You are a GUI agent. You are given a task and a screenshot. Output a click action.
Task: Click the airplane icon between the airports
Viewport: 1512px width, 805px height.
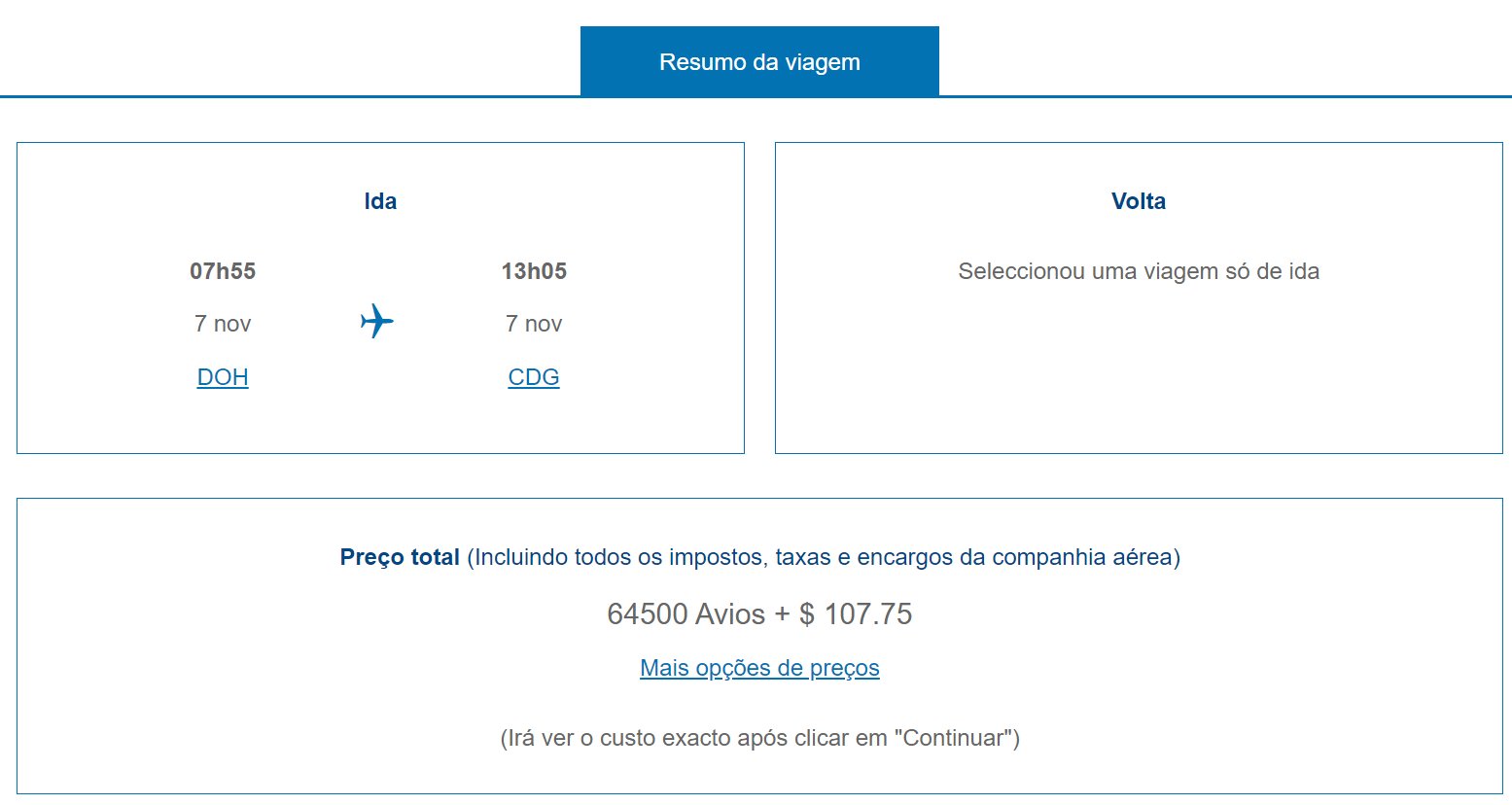point(377,321)
